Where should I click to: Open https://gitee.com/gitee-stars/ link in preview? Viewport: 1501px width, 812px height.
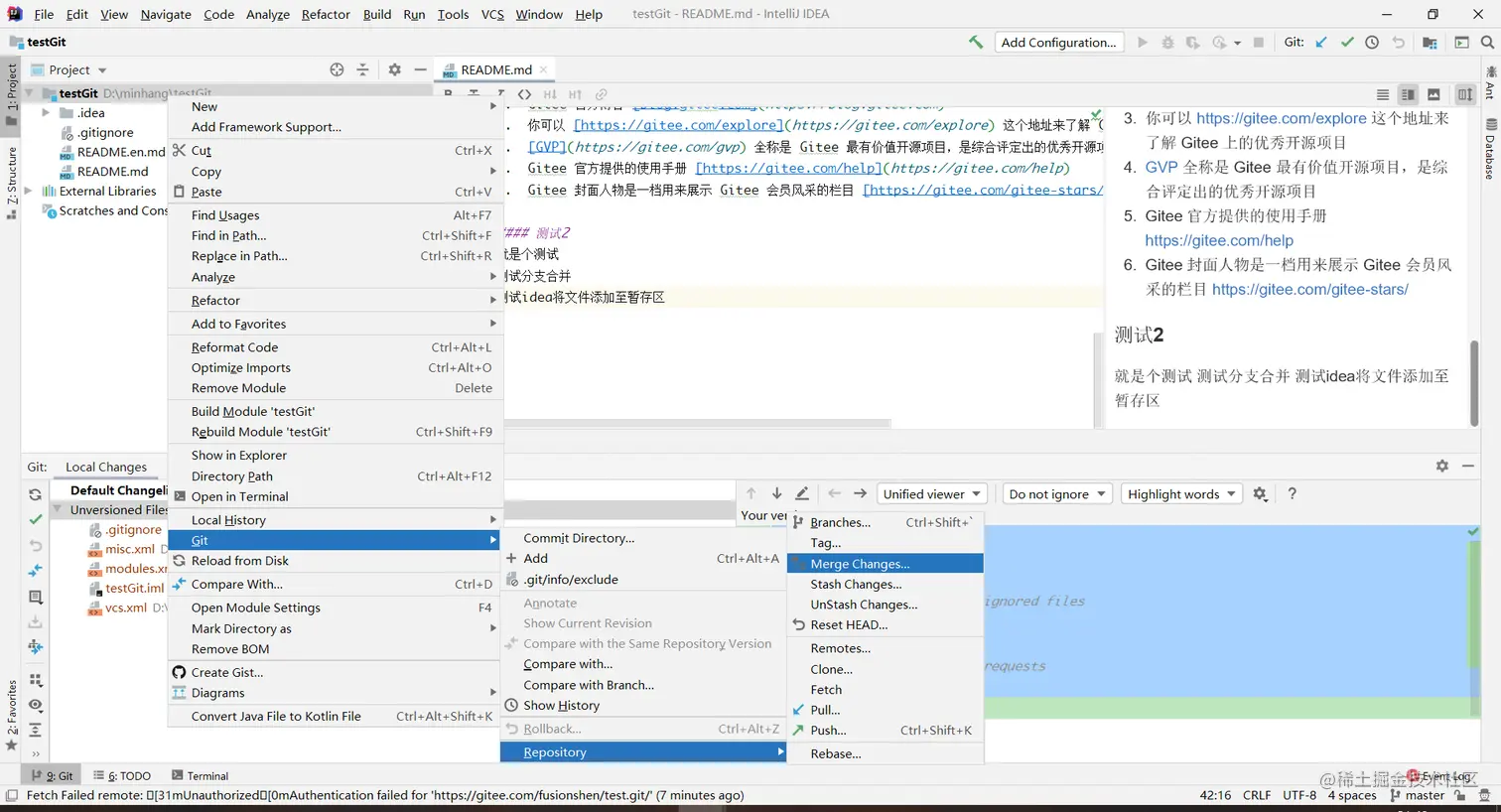click(x=1310, y=289)
